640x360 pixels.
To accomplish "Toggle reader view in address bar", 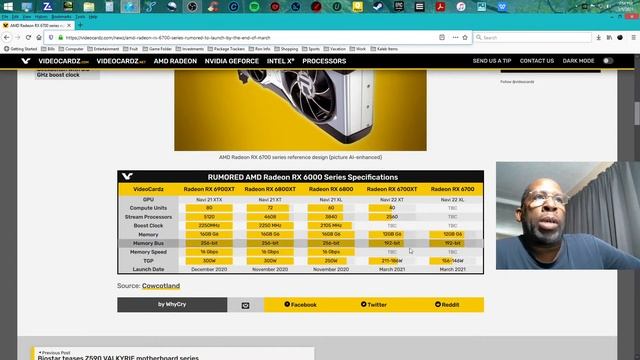I will [x=442, y=38].
